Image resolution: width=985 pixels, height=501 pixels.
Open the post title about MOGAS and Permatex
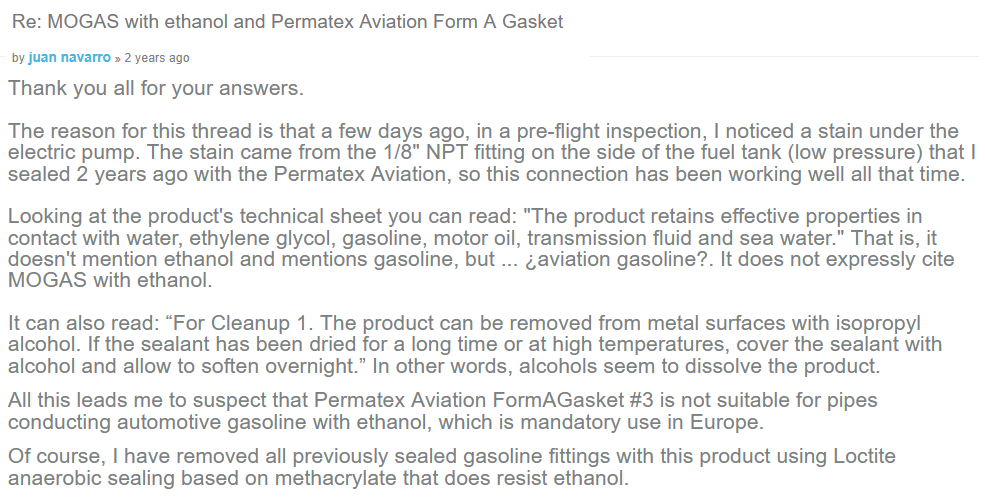pyautogui.click(x=287, y=22)
